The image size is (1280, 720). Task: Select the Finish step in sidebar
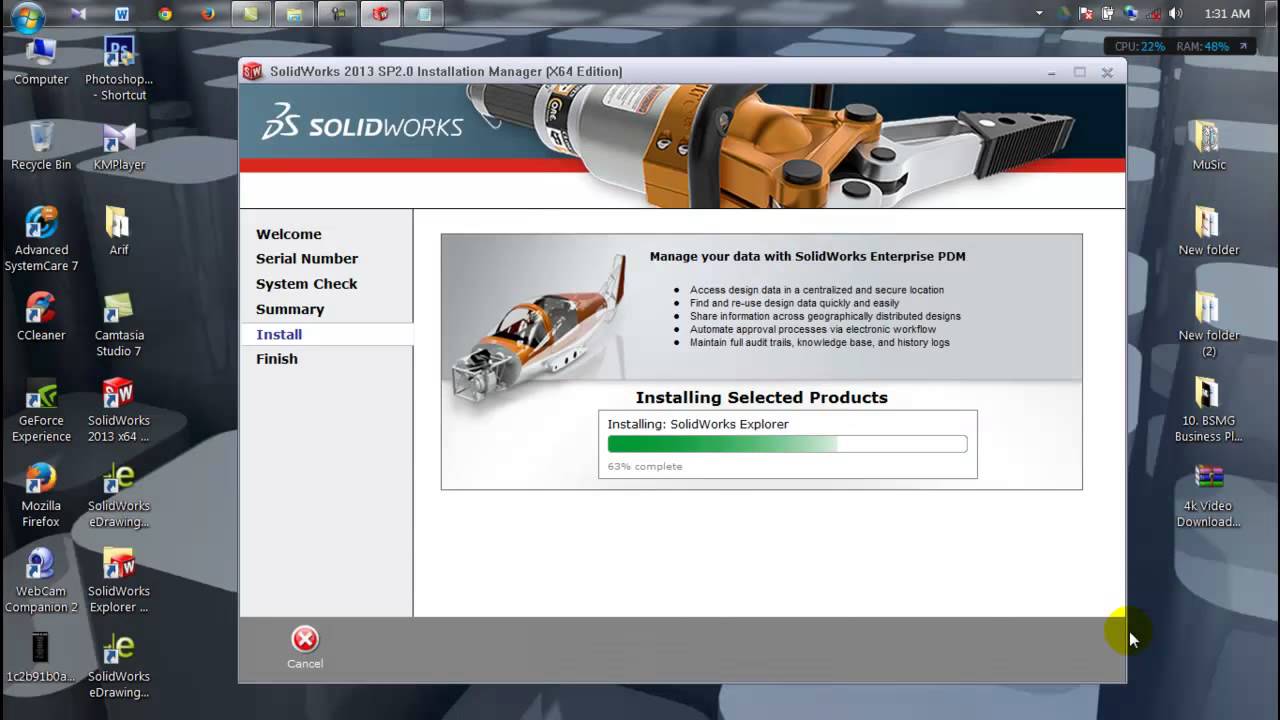point(277,359)
